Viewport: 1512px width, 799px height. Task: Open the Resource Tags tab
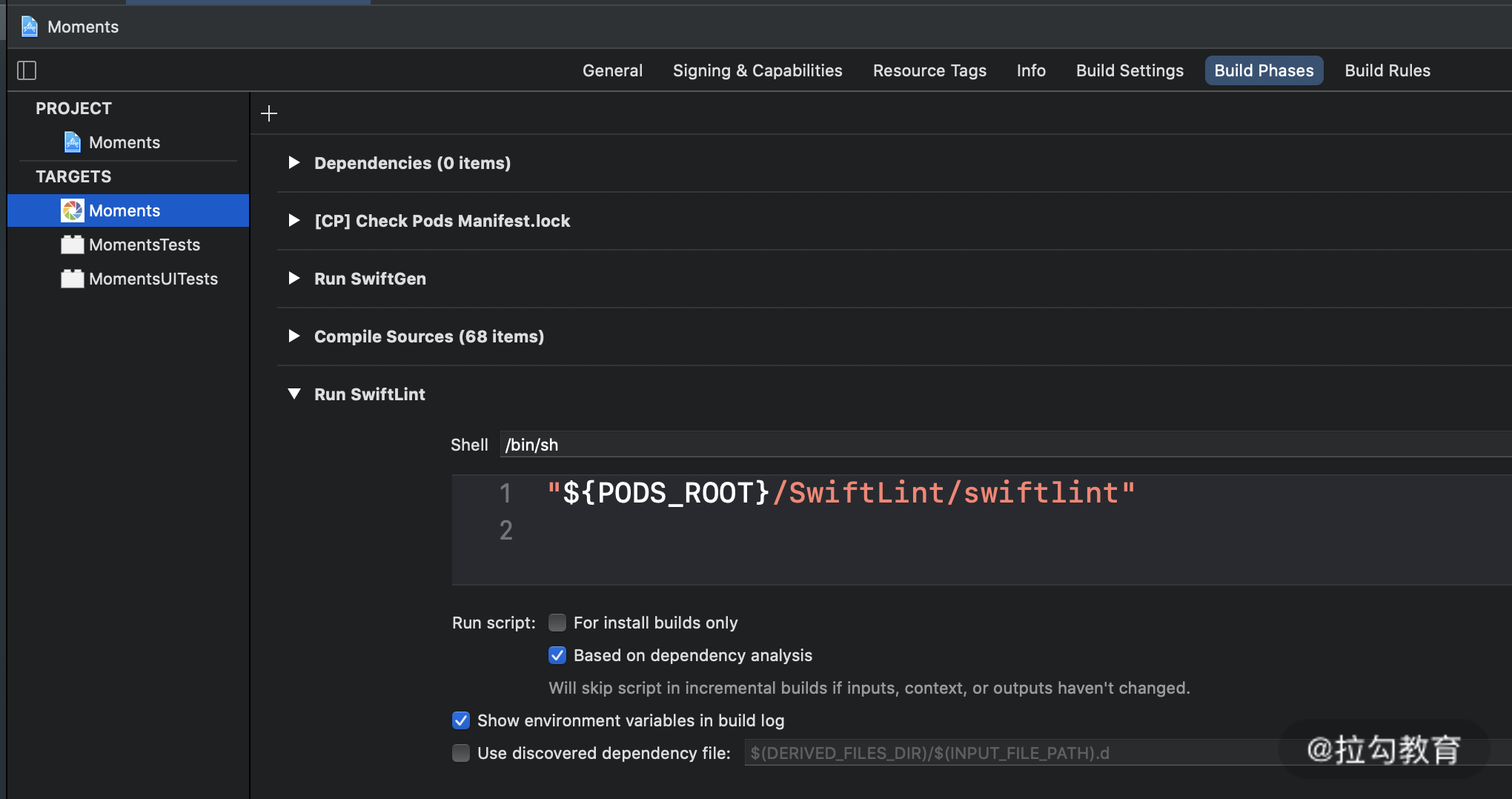point(929,70)
